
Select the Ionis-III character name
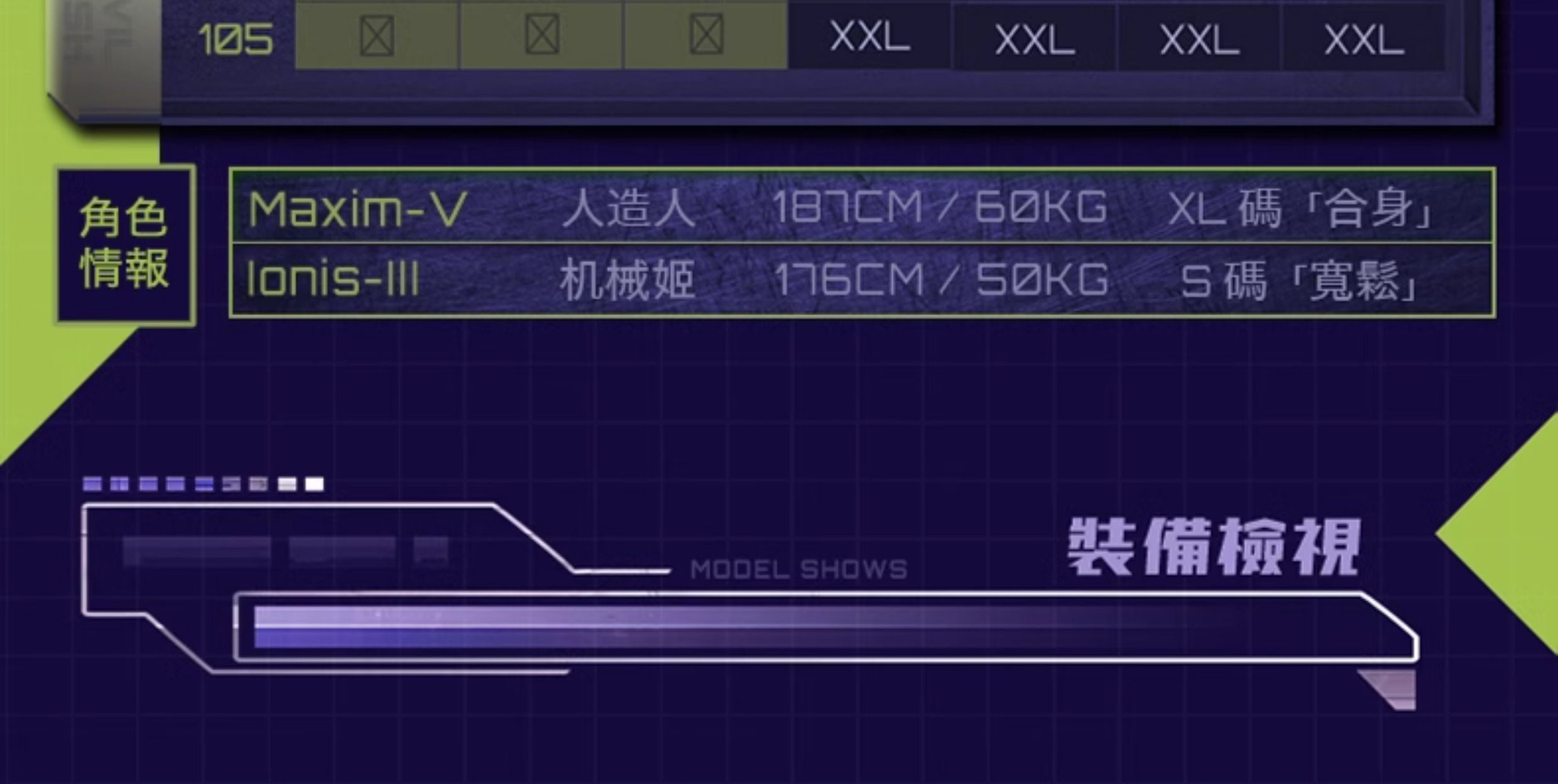[333, 278]
